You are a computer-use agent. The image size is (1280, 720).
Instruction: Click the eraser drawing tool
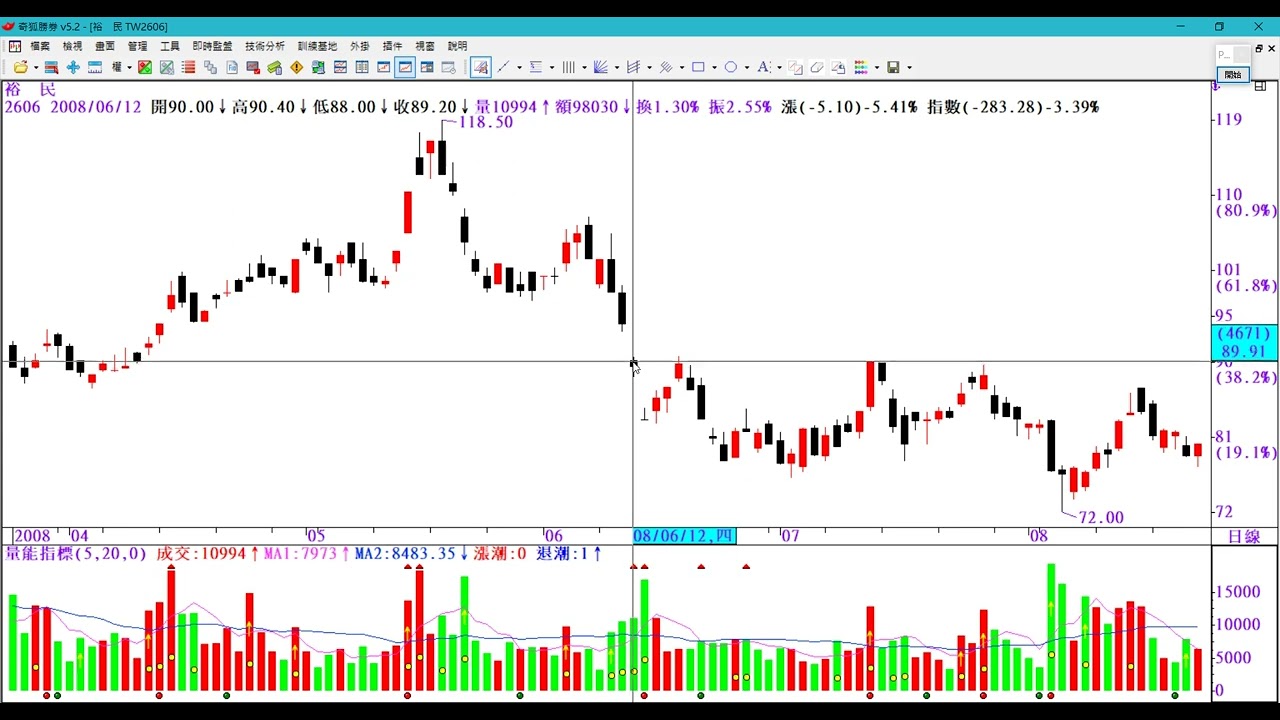click(x=816, y=67)
